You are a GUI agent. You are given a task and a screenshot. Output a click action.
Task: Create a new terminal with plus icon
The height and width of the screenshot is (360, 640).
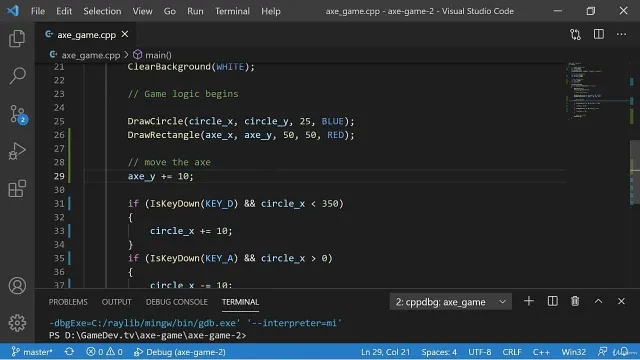point(529,301)
